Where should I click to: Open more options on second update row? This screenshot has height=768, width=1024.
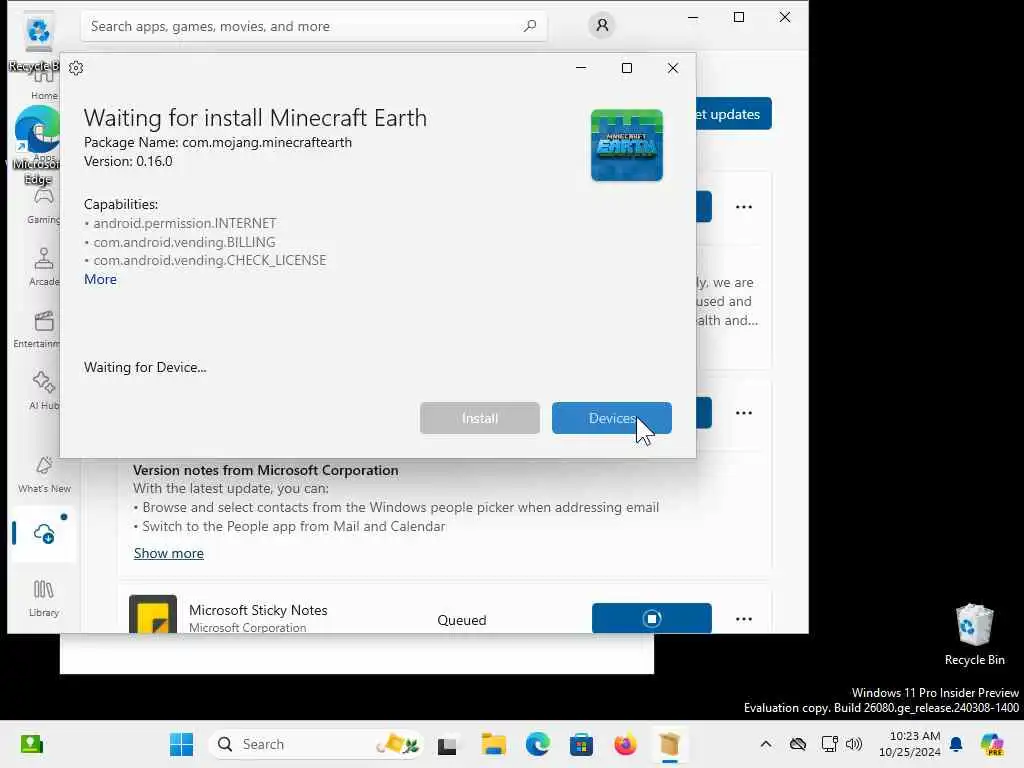pos(744,413)
